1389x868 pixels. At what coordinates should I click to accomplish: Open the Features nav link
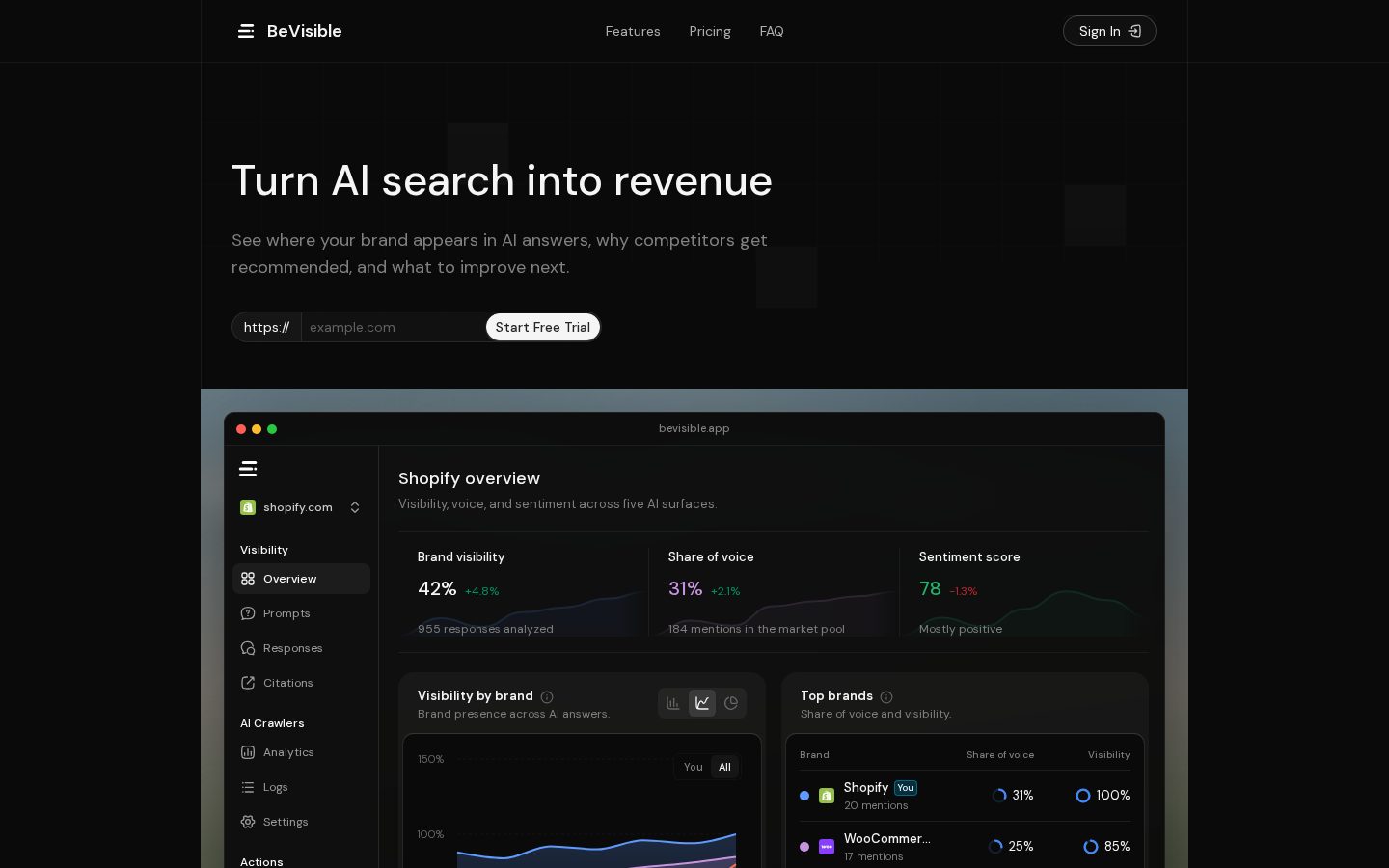pyautogui.click(x=633, y=31)
